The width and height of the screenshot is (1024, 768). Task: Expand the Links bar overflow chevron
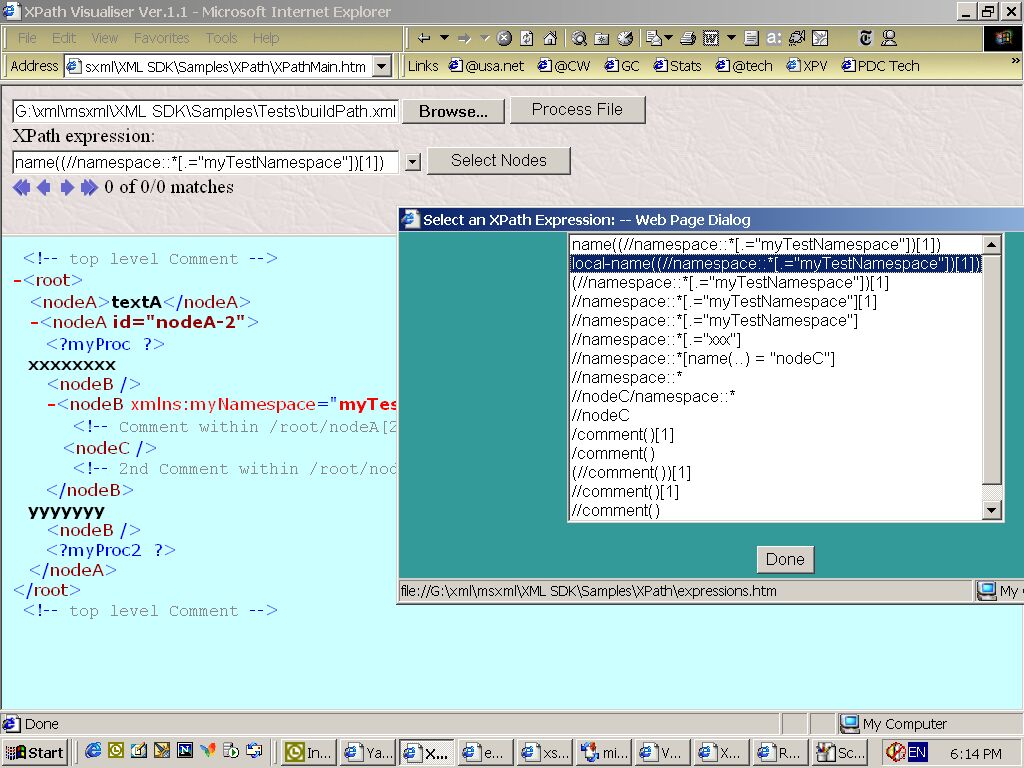point(1015,61)
